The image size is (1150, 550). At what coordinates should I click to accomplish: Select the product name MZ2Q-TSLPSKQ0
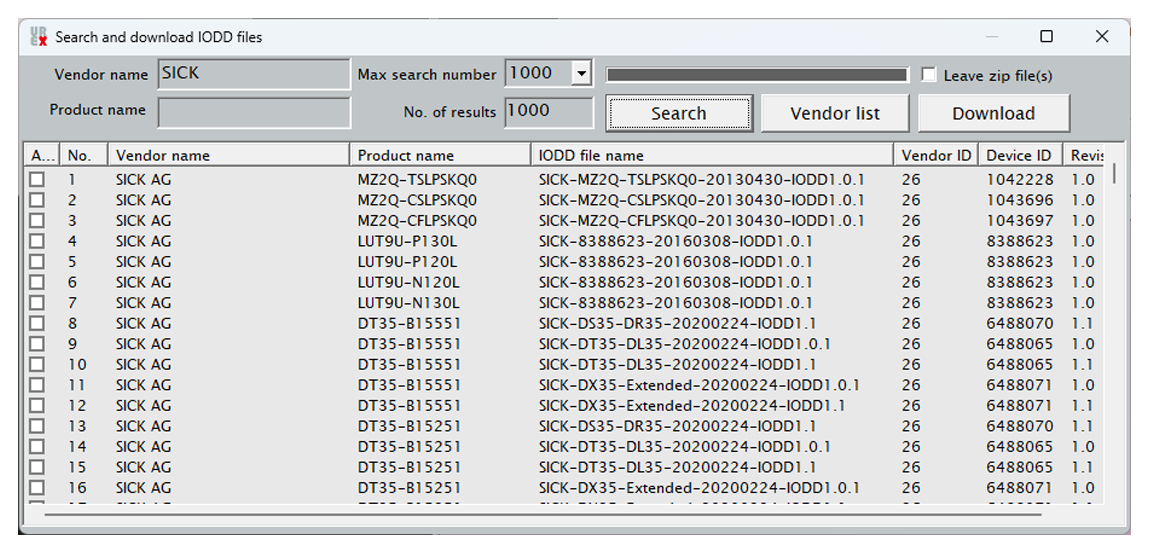417,180
